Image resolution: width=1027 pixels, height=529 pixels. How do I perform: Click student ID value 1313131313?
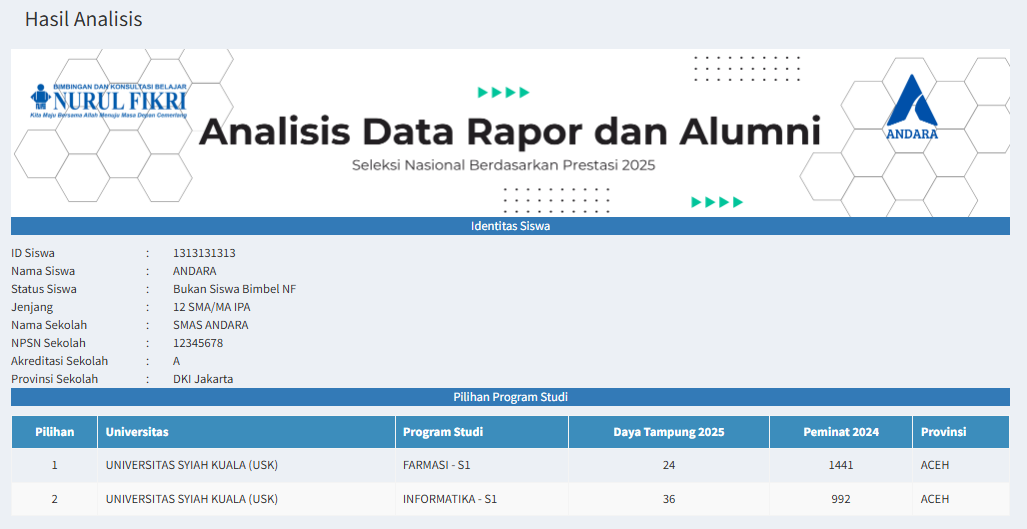tap(204, 253)
